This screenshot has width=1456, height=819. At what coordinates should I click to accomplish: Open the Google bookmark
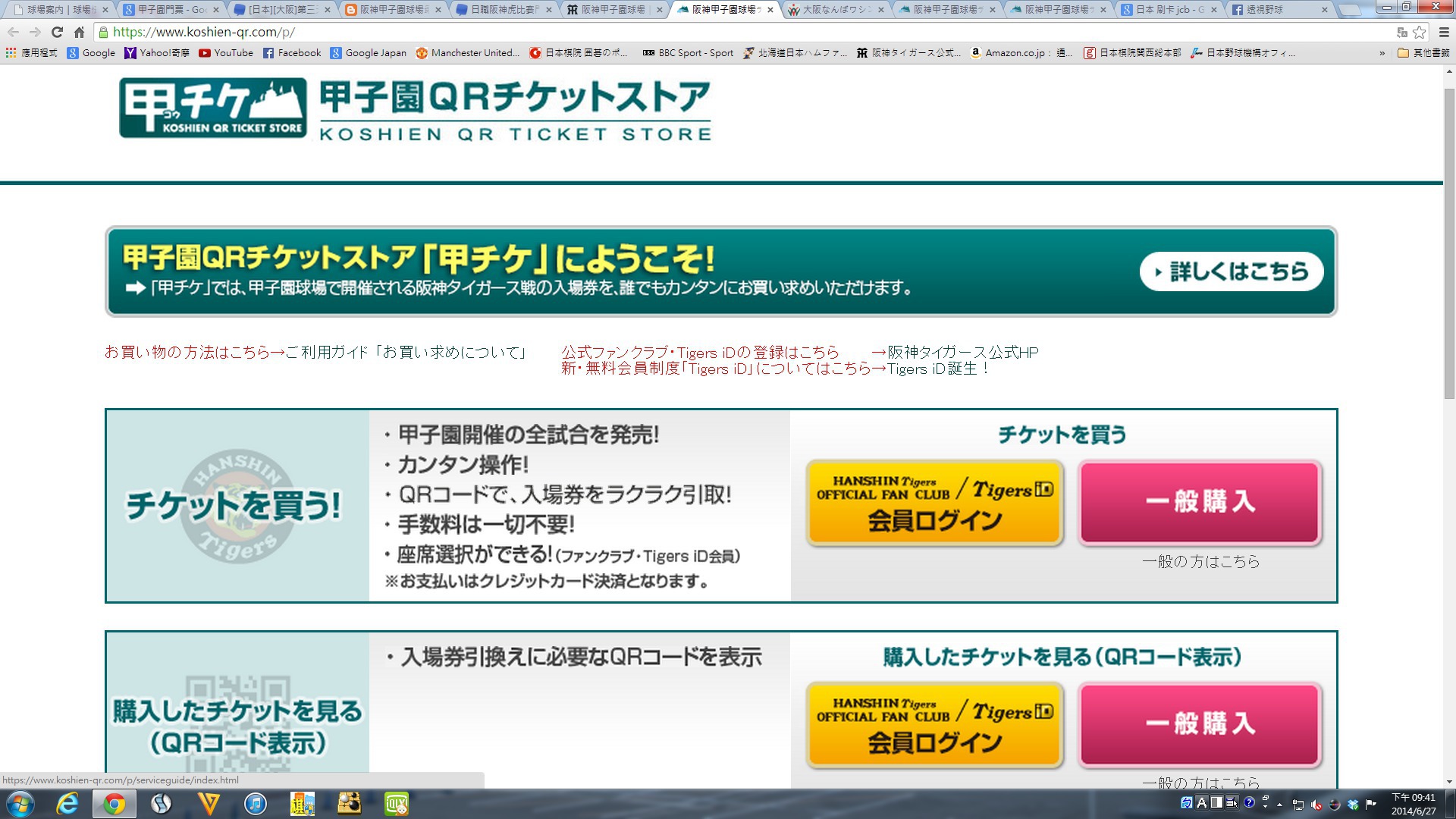(91, 52)
